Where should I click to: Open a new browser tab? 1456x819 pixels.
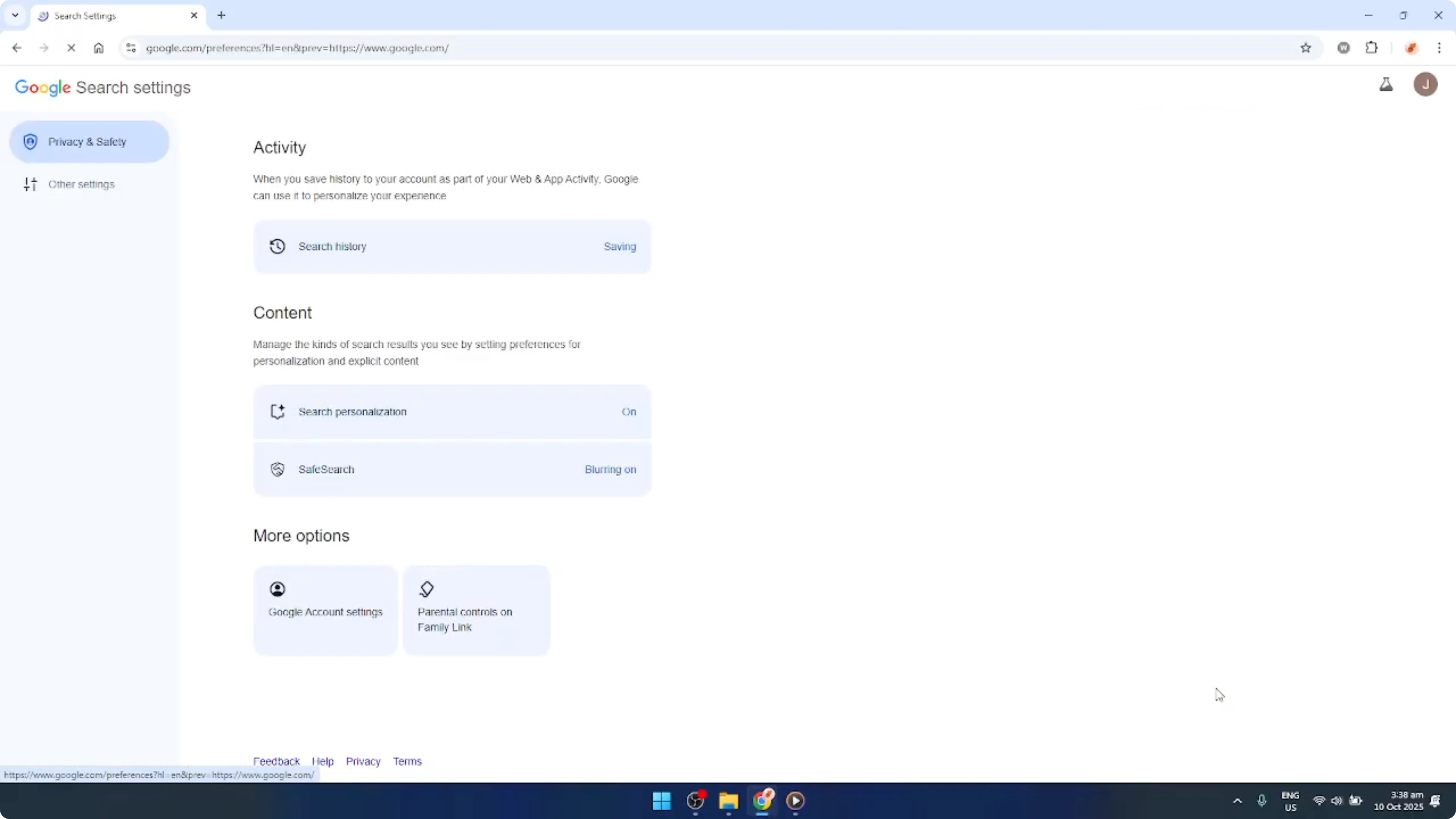[222, 15]
